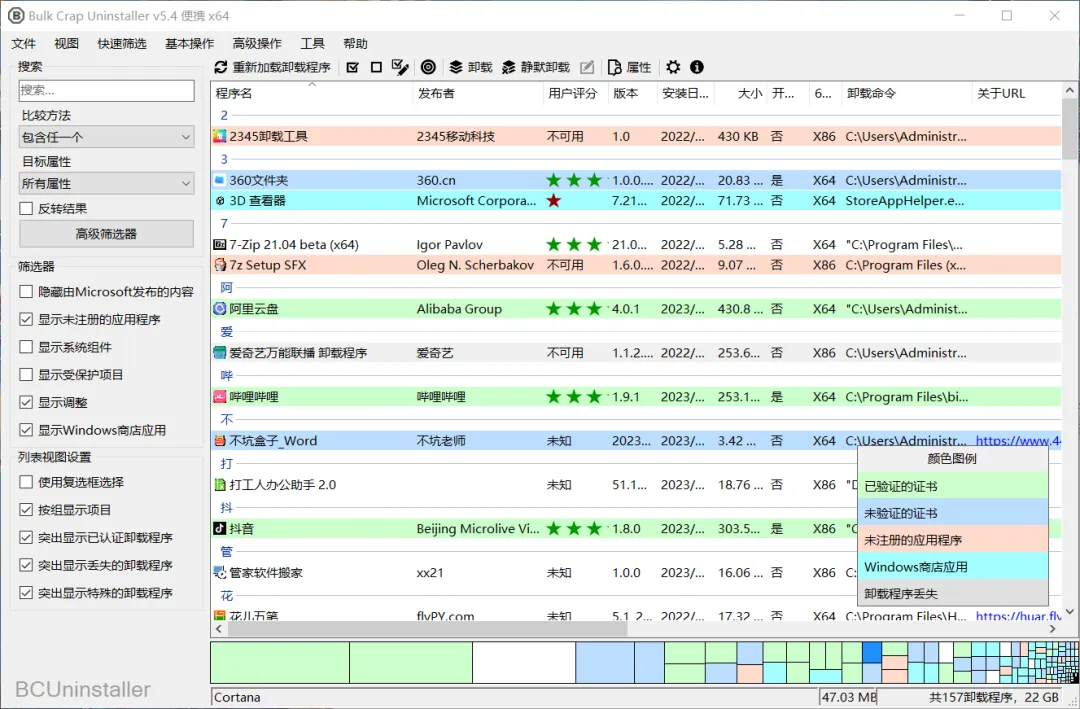Click the 阿里云盘 app icon
This screenshot has width=1080, height=709.
[x=220, y=309]
